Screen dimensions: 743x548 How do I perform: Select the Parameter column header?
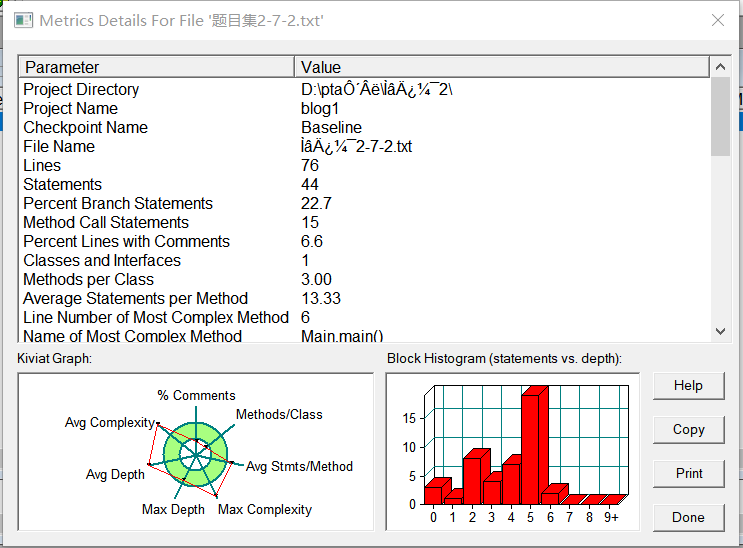(x=156, y=67)
